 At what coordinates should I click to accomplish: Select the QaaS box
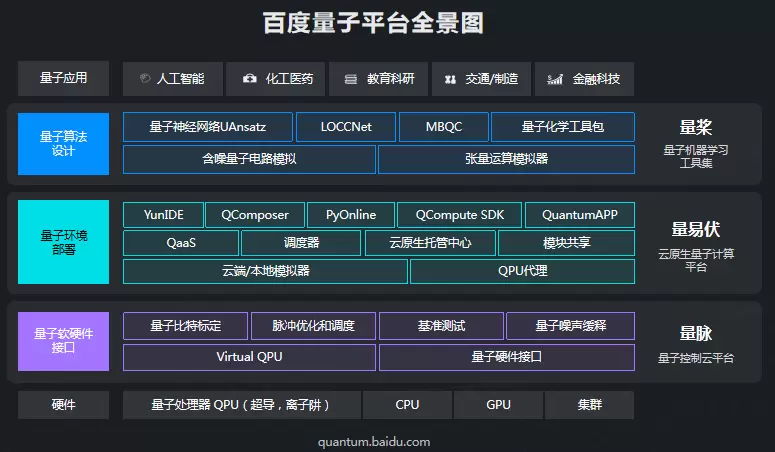pos(181,243)
